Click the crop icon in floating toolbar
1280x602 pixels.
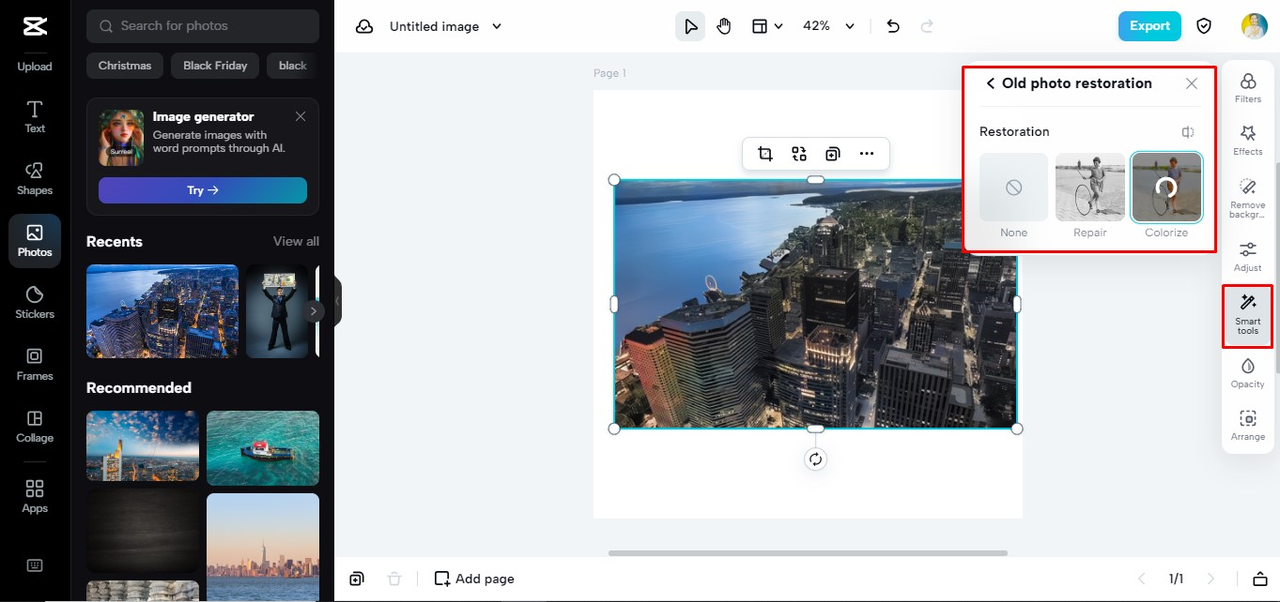coord(765,154)
